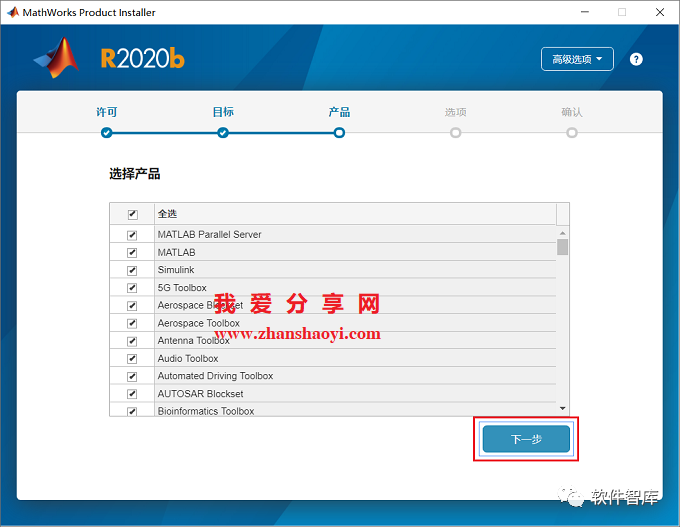This screenshot has width=680, height=527.
Task: Toggle the 5G Toolbox checkbox
Action: click(132, 288)
